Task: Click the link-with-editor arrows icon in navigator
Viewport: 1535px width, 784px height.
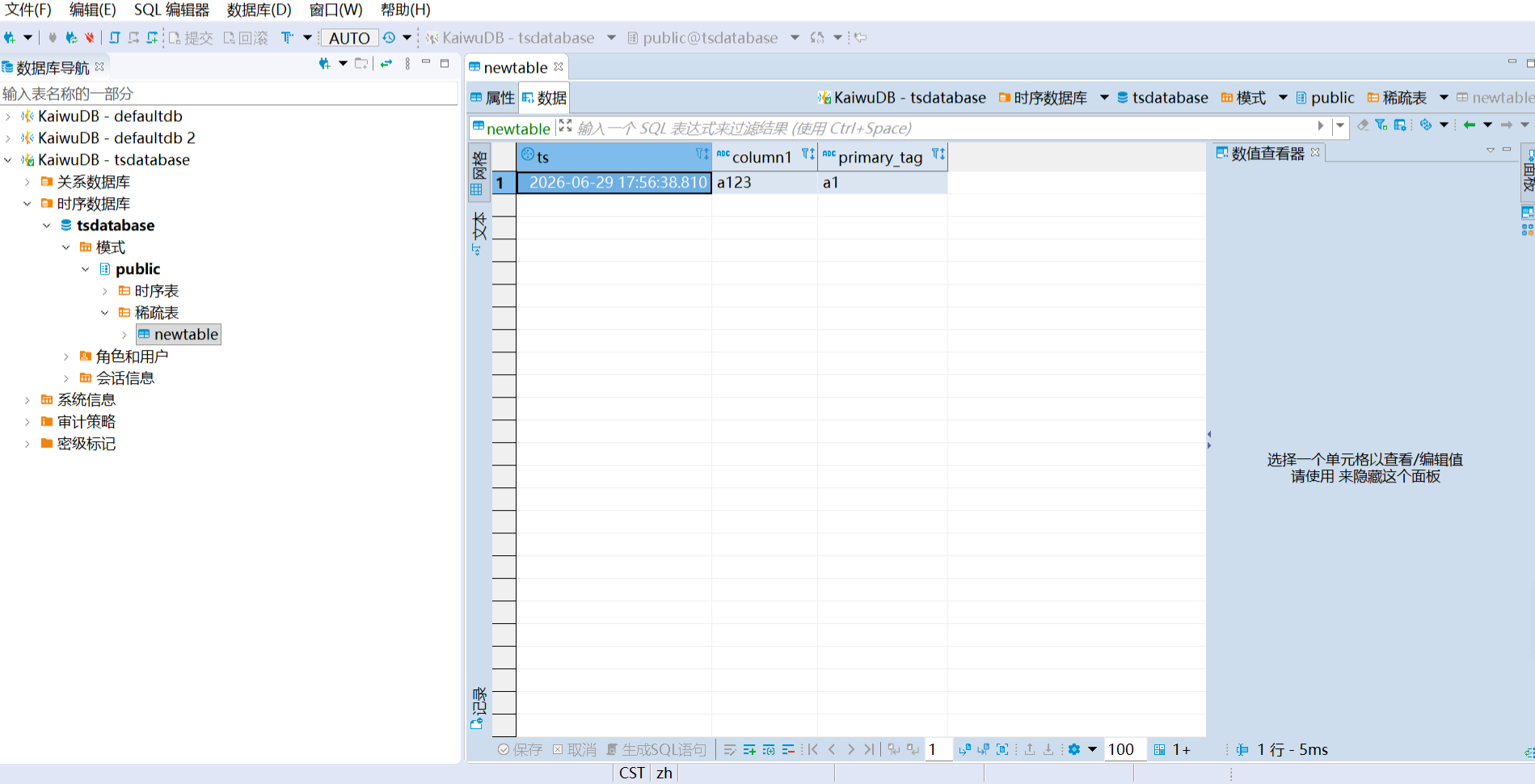Action: pyautogui.click(x=386, y=63)
